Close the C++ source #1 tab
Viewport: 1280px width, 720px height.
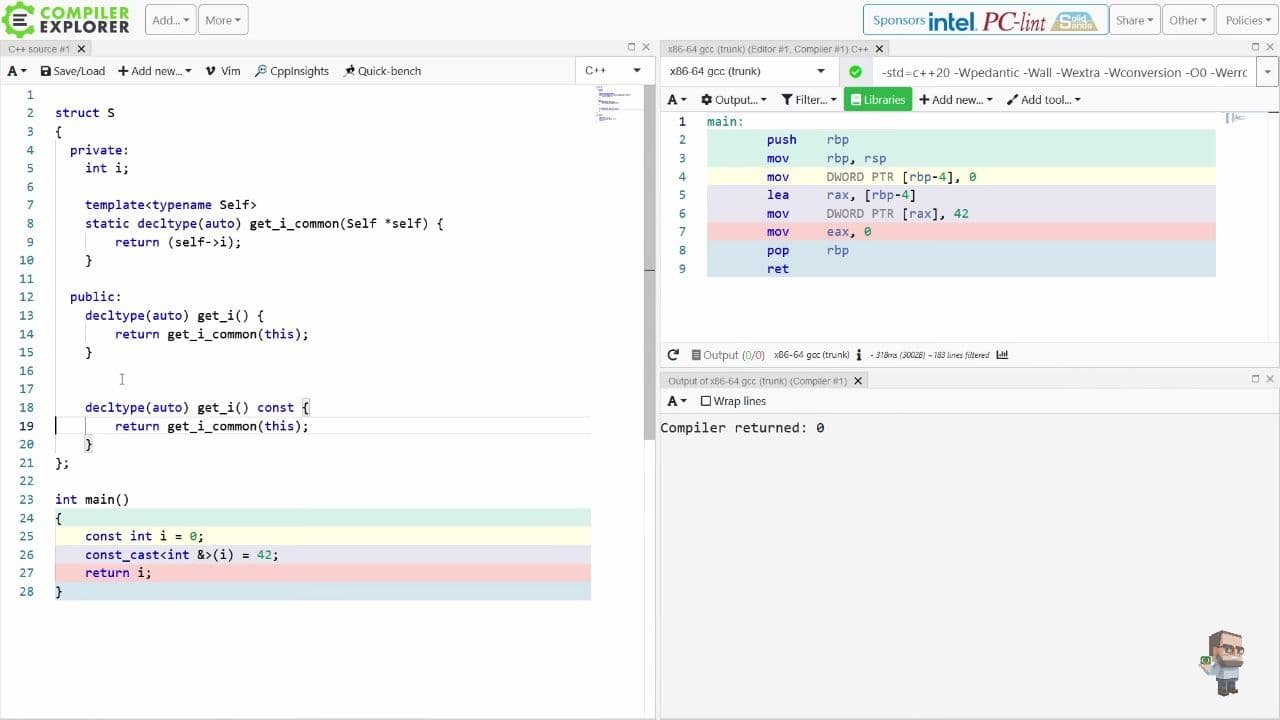click(x=82, y=48)
